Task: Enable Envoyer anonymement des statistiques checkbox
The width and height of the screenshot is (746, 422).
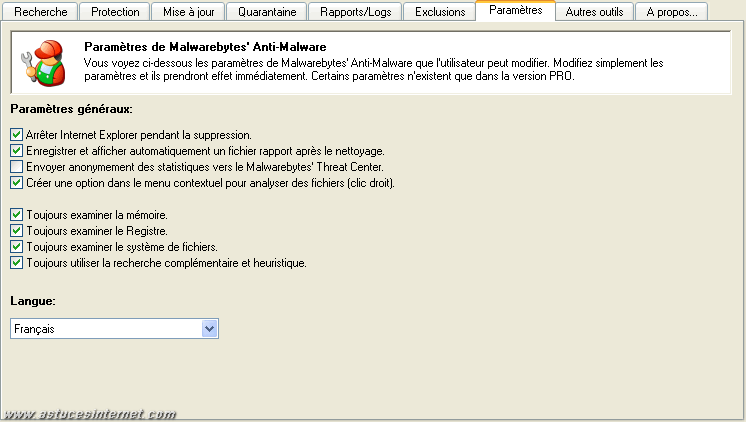Action: (x=16, y=167)
